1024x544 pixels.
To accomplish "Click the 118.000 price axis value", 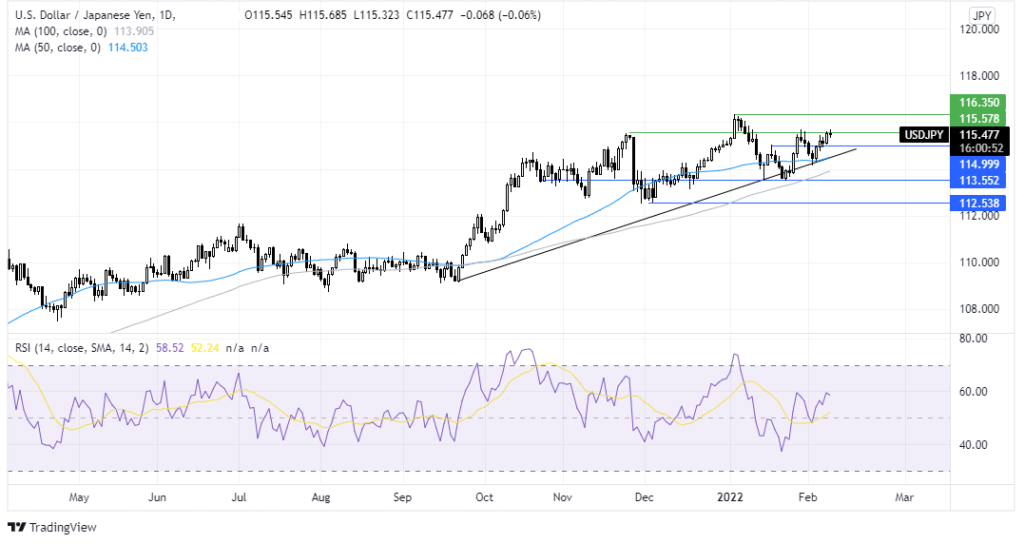I will point(979,76).
